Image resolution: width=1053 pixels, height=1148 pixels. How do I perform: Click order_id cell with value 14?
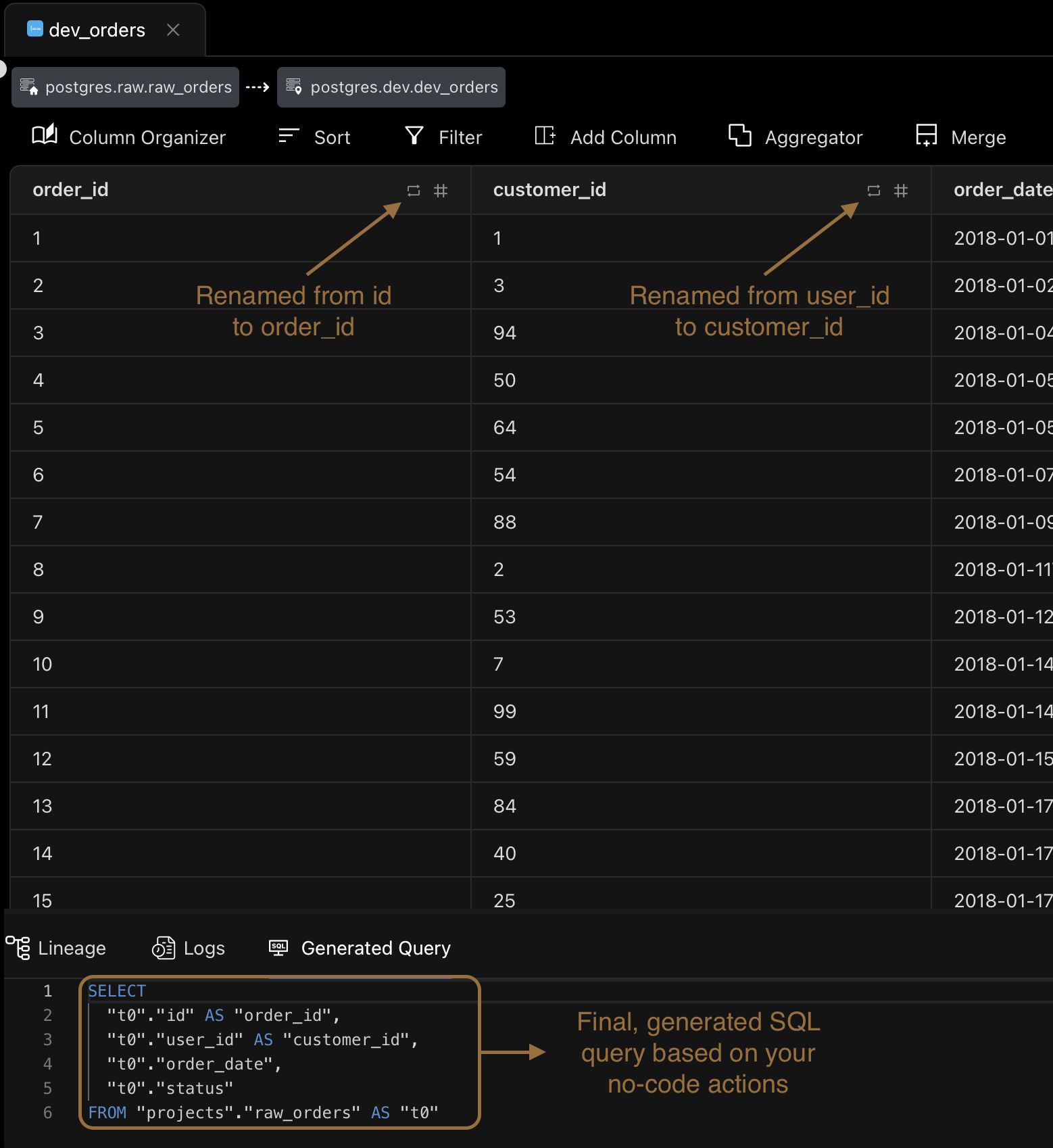point(241,853)
